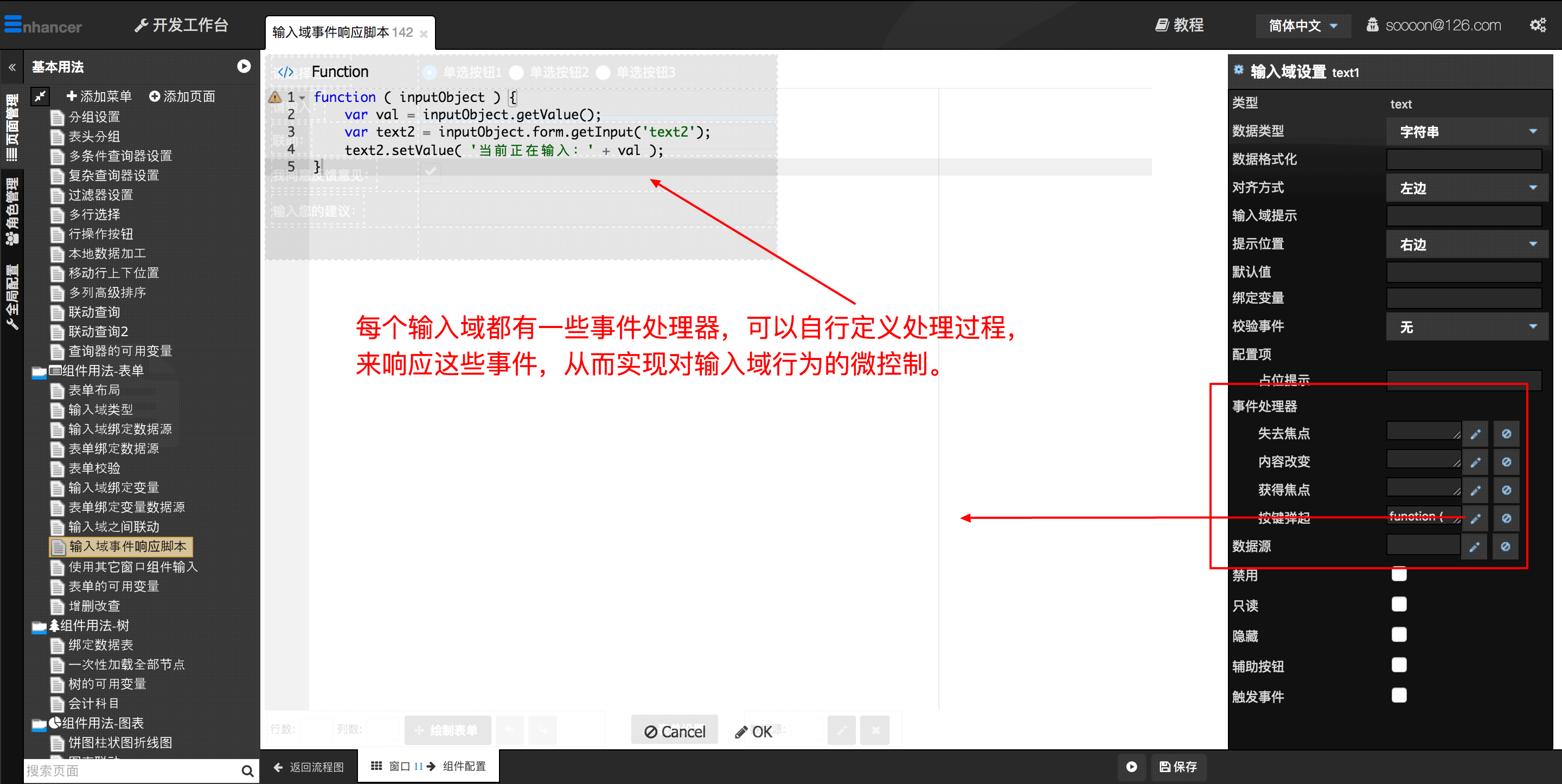Click the play icon beside 基本用法 header
This screenshot has height=784, width=1562.
[244, 66]
